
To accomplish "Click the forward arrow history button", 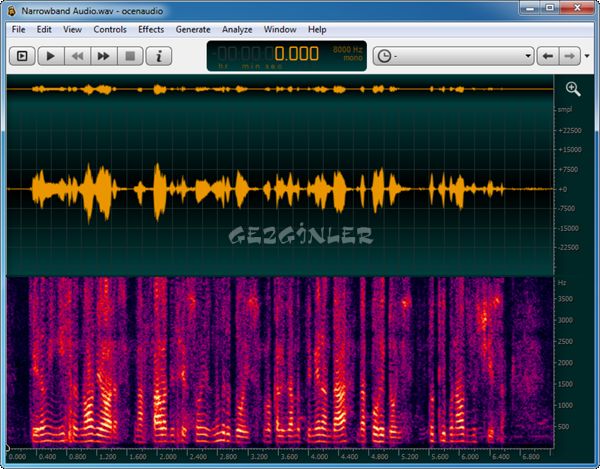I will click(570, 56).
